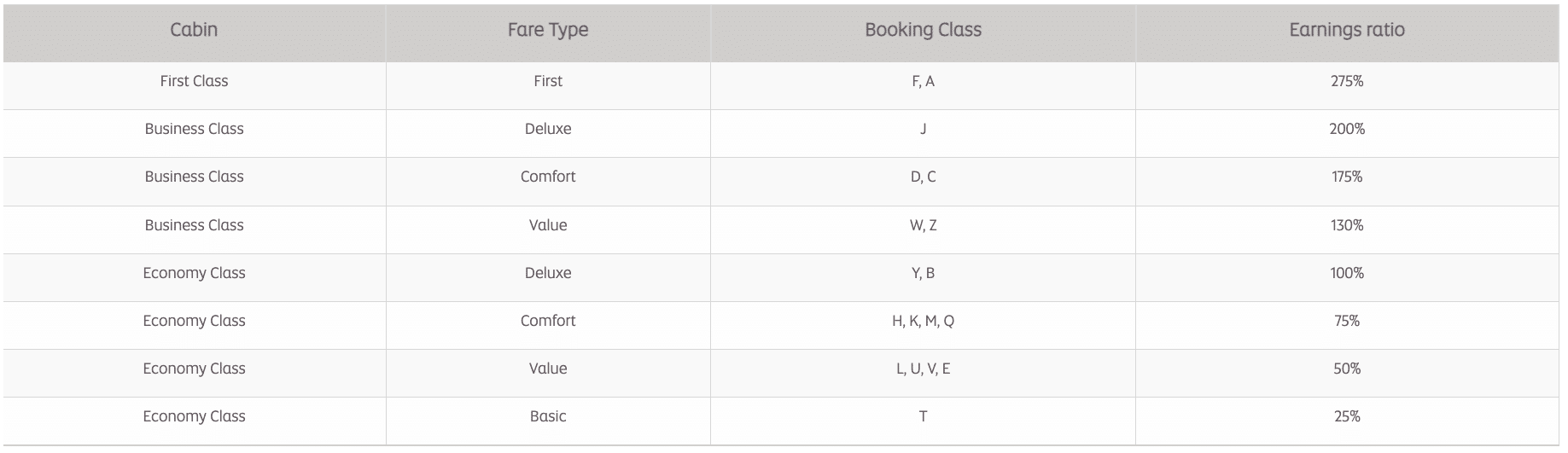Viewport: 1568px width, 453px height.
Task: Click the W, Z booking class cell
Action: [923, 225]
